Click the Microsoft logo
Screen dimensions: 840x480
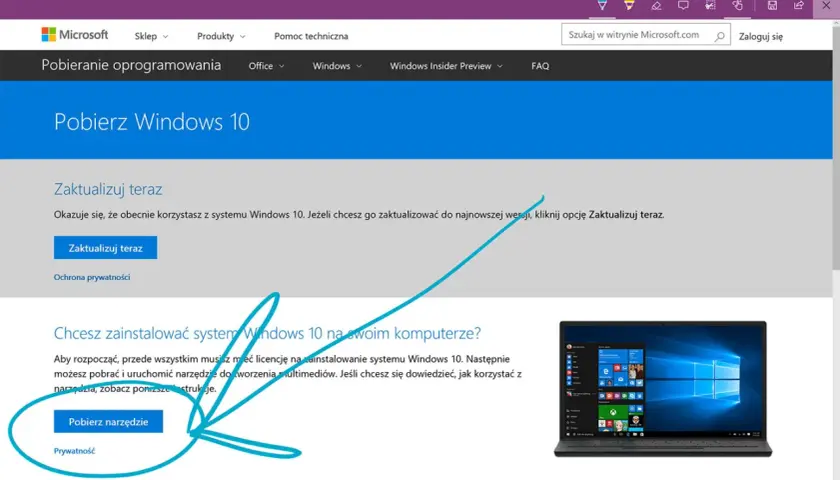75,35
